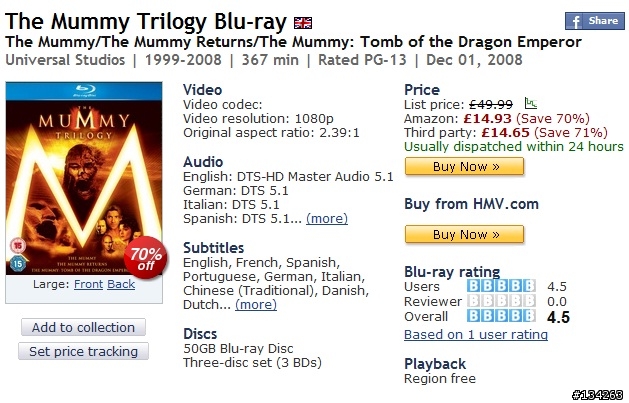The height and width of the screenshot is (403, 629).
Task: View large Front cover image
Action: coord(88,284)
